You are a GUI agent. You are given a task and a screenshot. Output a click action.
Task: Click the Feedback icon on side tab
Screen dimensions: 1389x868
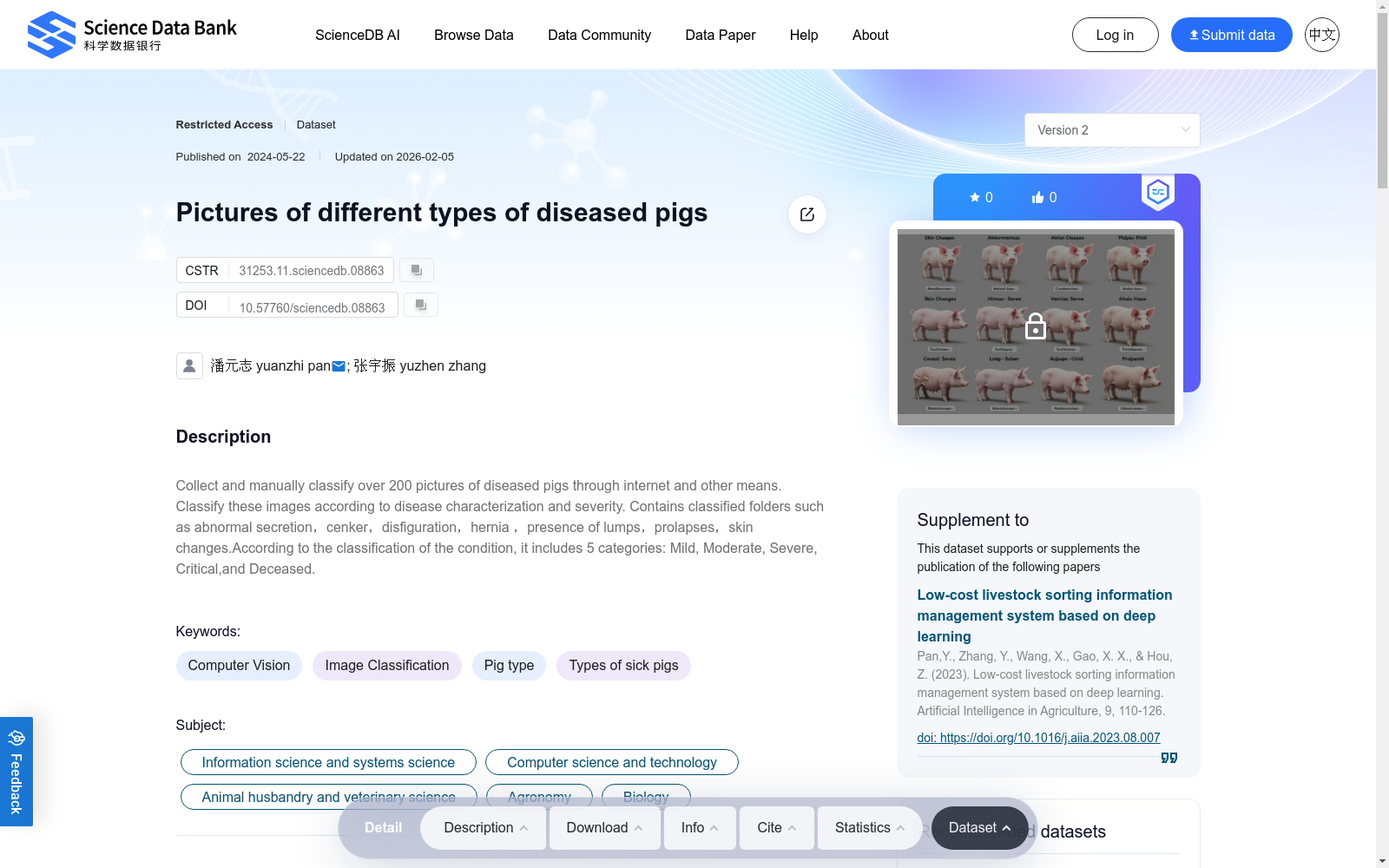[16, 738]
